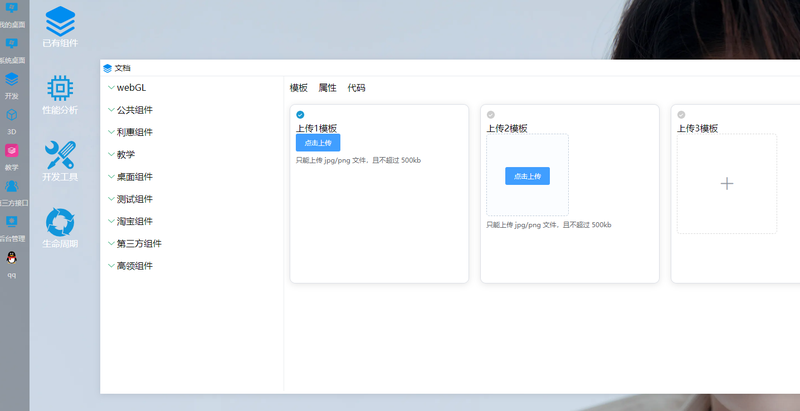Screen dimensions: 800x411
Task: Expand the 公共组件 chevron
Action: [x=111, y=110]
